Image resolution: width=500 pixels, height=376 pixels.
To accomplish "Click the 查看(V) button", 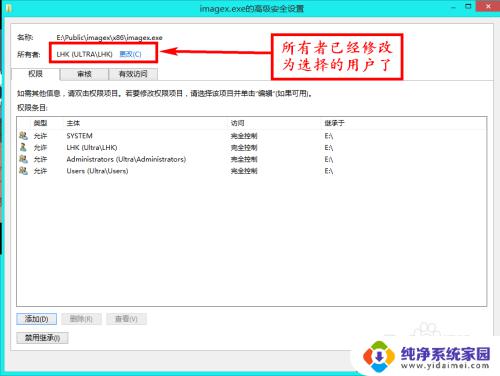I will click(126, 319).
